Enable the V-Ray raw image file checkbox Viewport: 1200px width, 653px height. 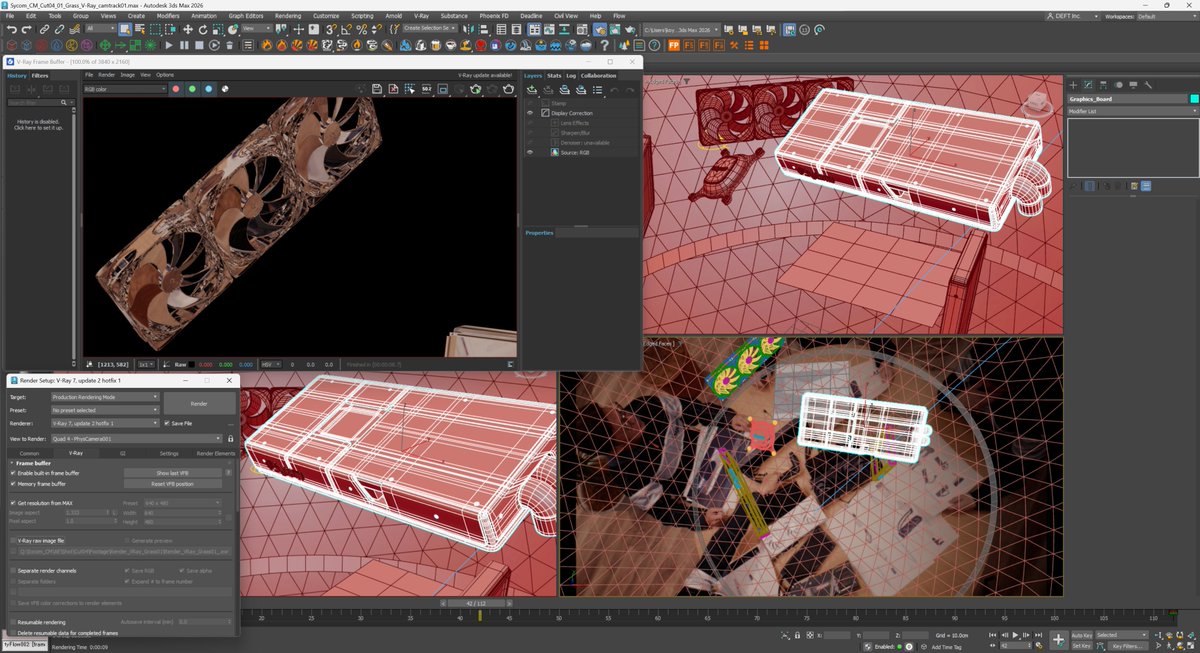[13, 540]
